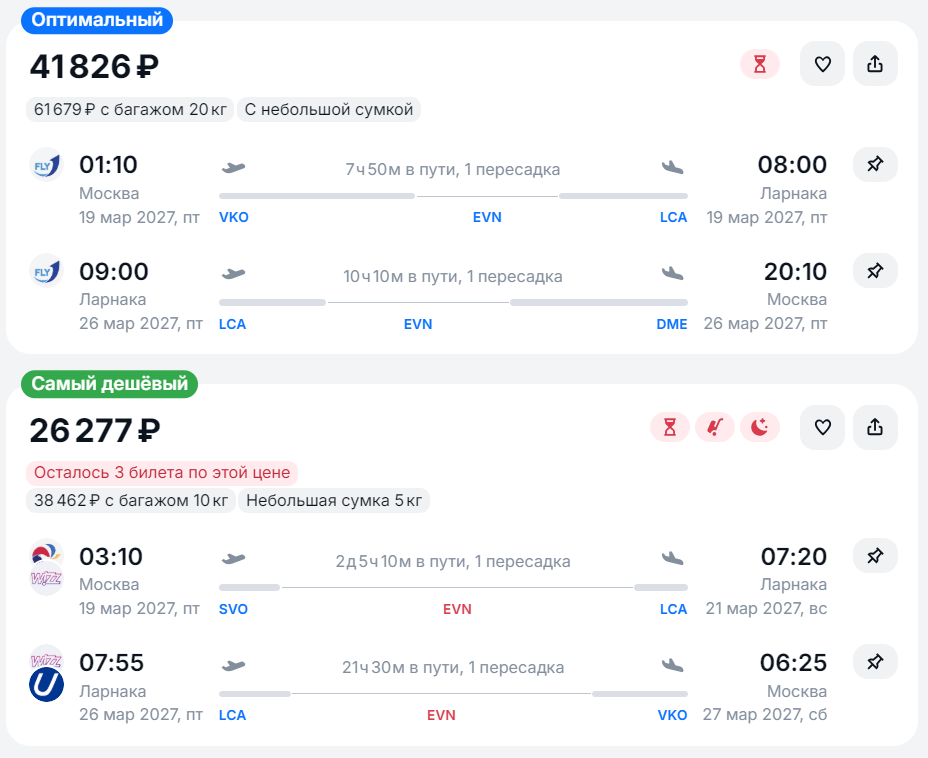The image size is (928, 758).
Task: Add the 41 826 ₽ ticket to favorites
Action: (x=822, y=64)
